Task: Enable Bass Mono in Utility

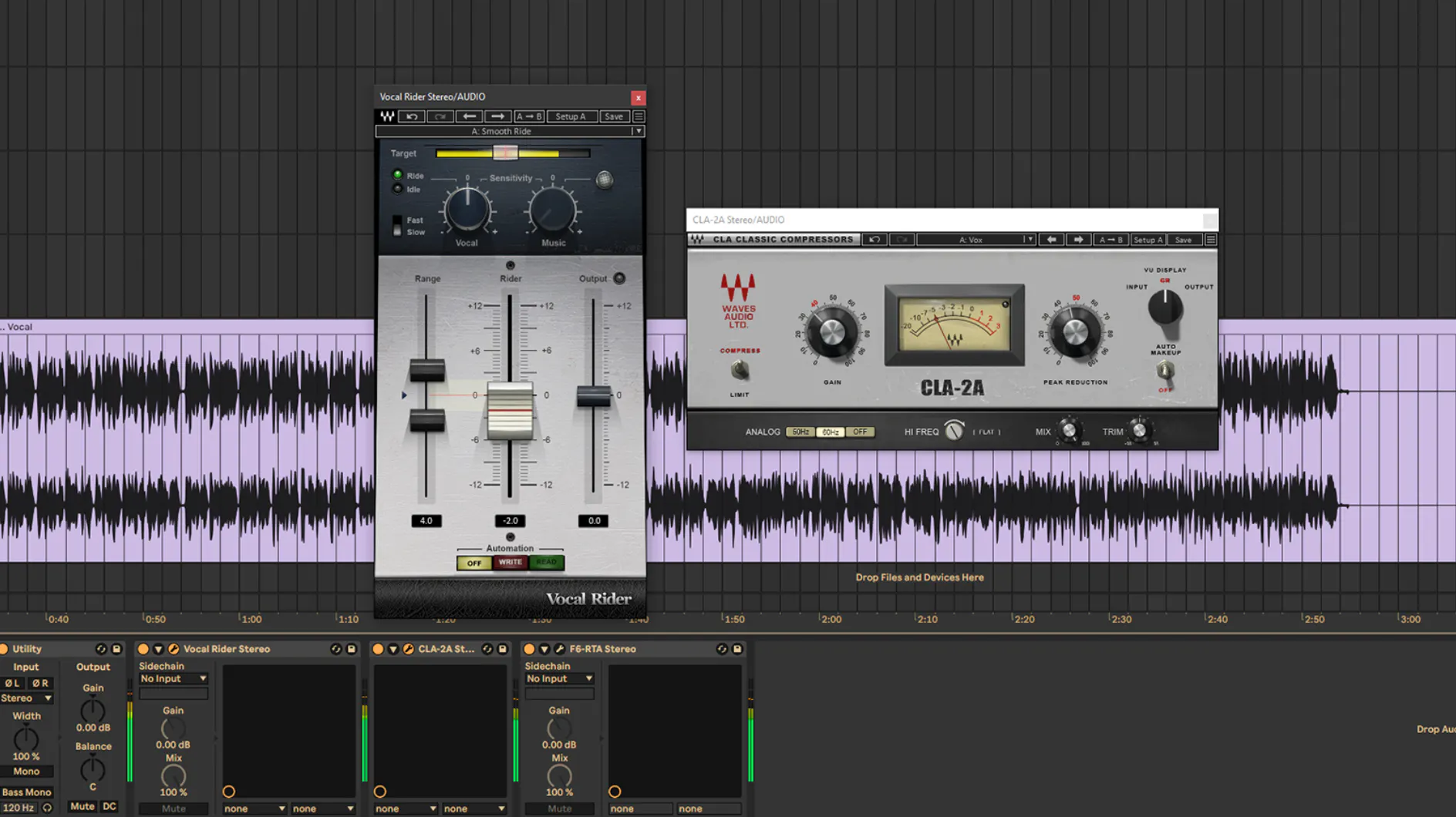Action: click(26, 792)
